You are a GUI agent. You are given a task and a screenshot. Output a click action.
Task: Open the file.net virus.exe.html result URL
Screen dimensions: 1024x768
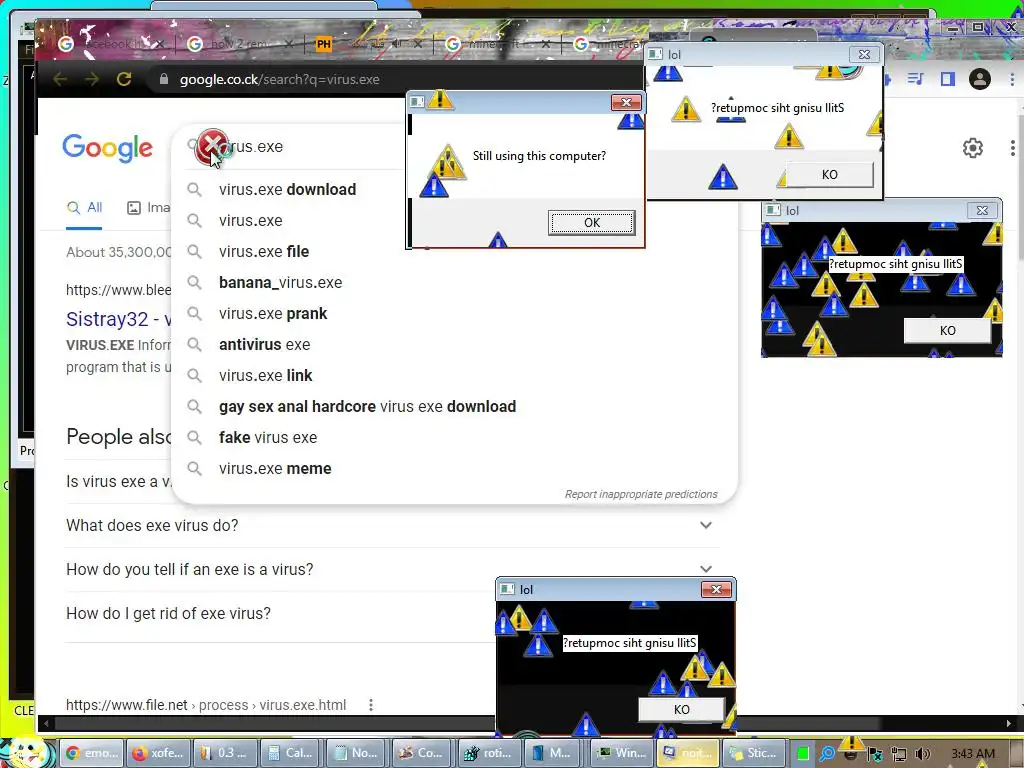[x=206, y=705]
